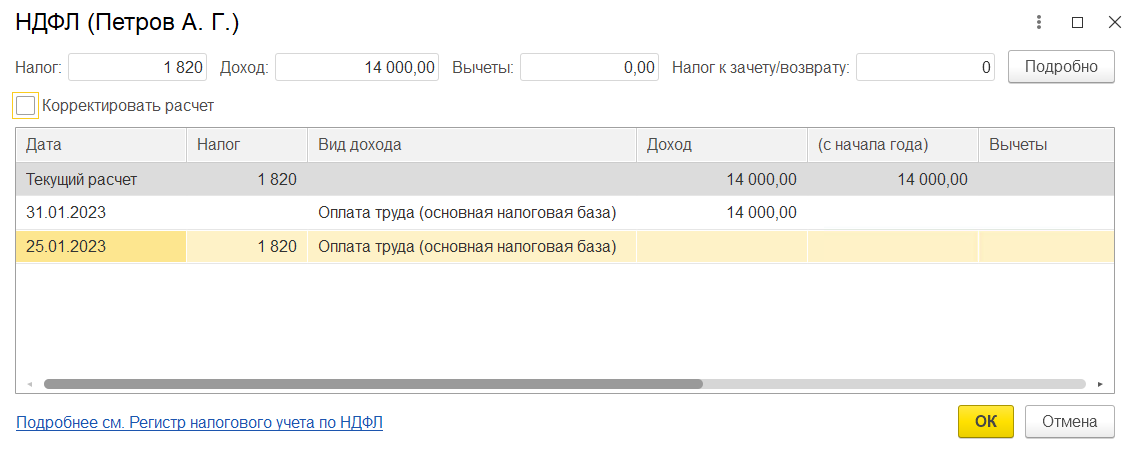The image size is (1140, 454).
Task: Click the Доход input field
Action: pos(357,68)
